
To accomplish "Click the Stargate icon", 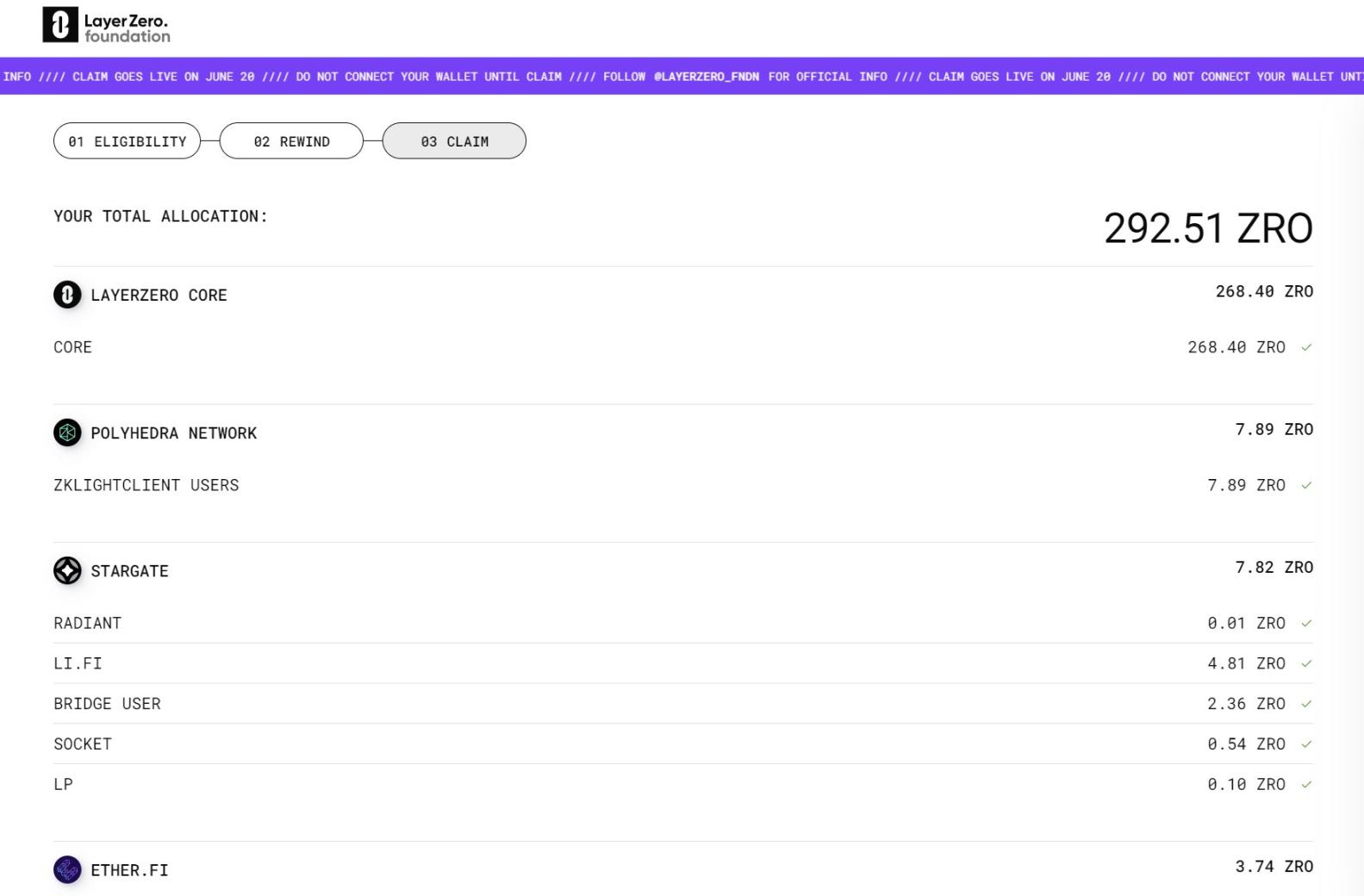I will point(67,570).
